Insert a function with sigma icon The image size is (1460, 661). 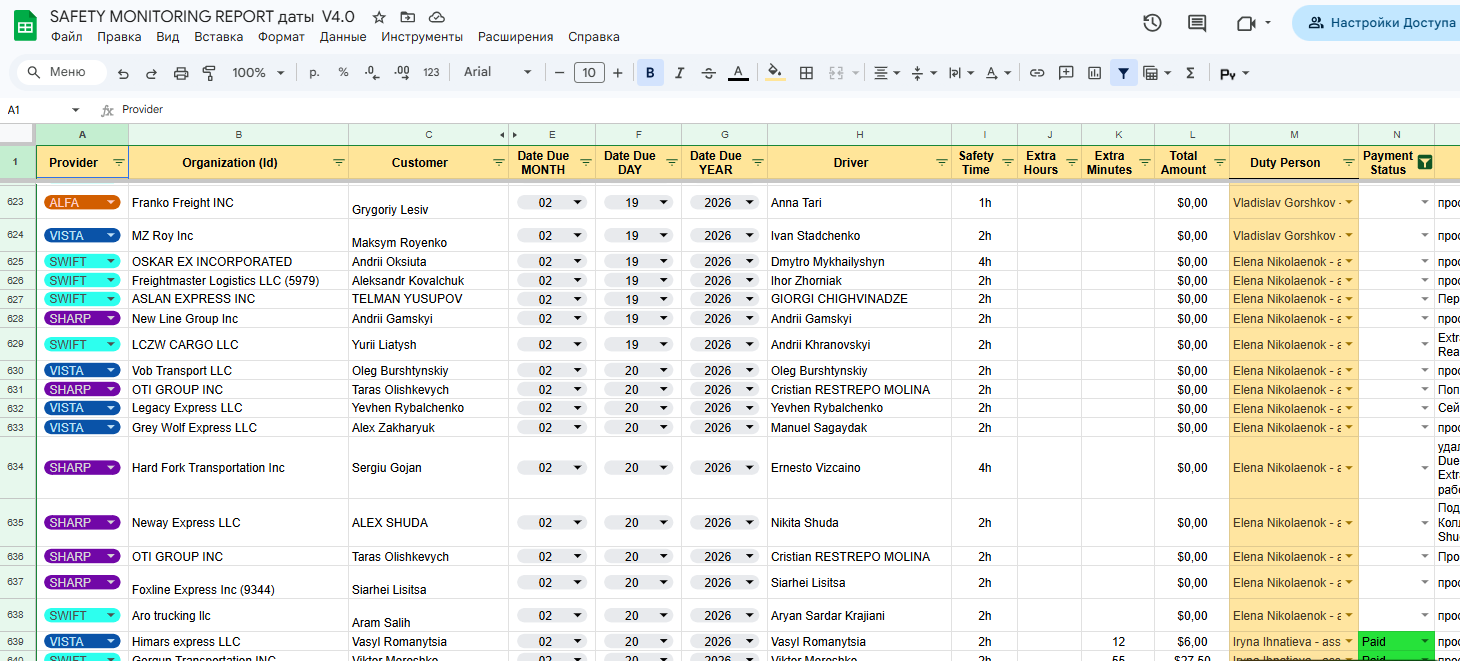[1190, 73]
